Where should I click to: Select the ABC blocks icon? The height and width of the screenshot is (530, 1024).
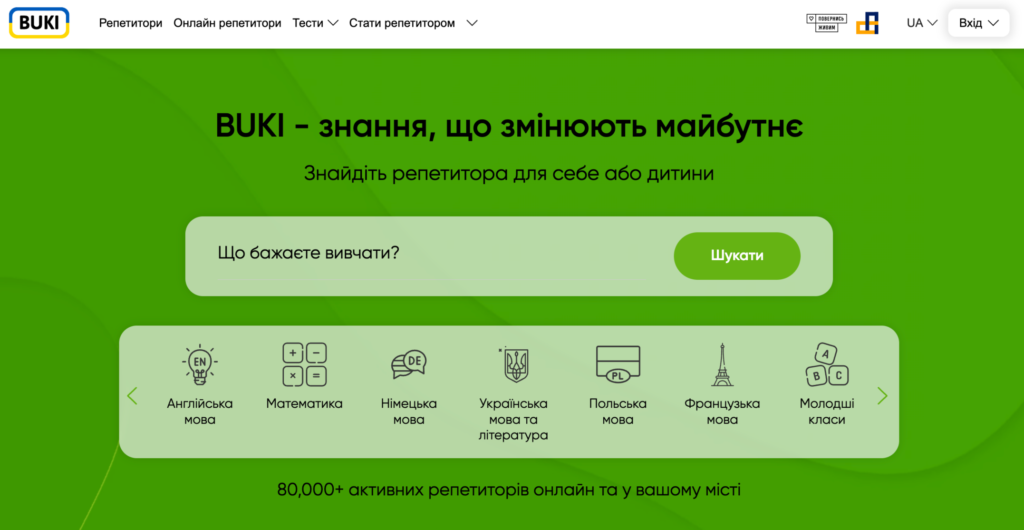tap(827, 364)
